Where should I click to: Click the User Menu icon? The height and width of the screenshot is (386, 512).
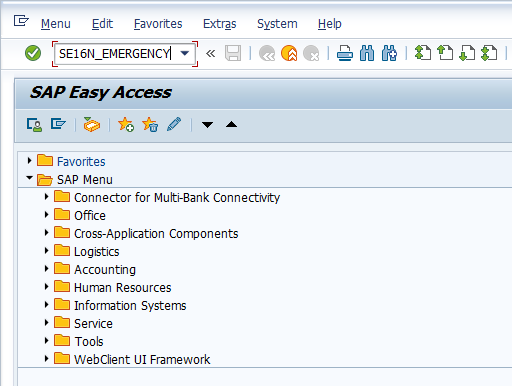coord(34,125)
